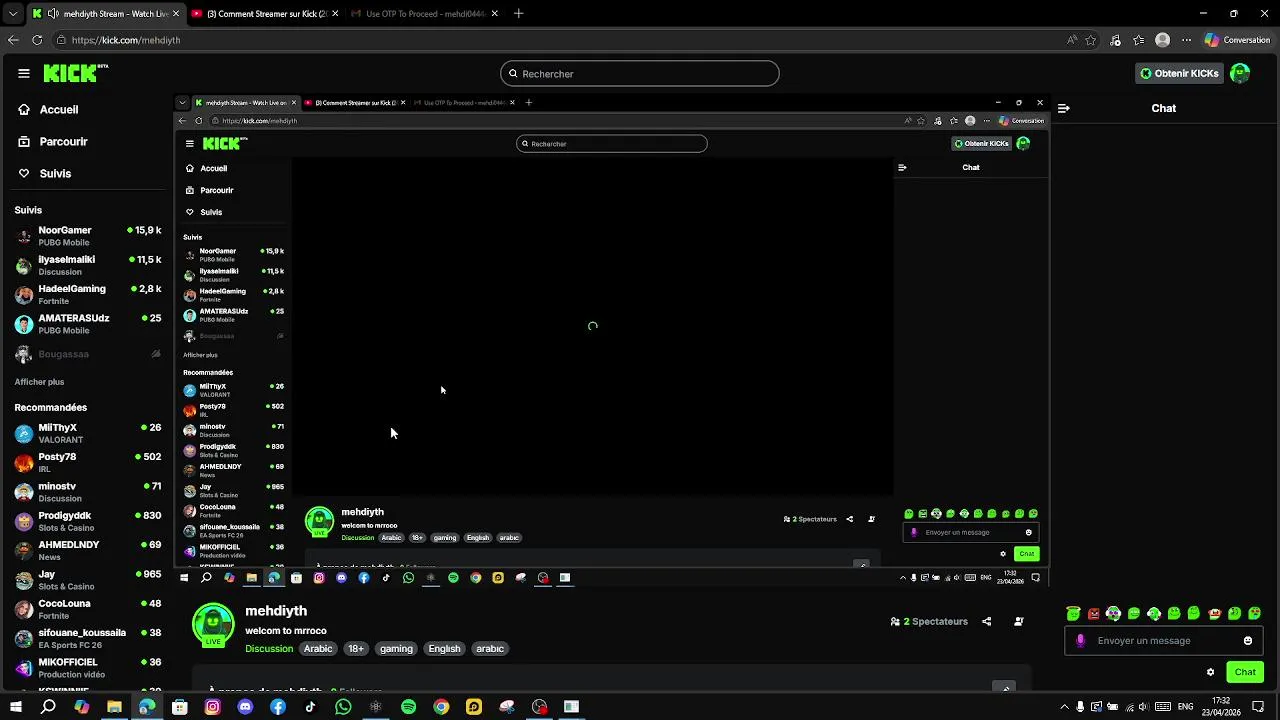
Task: Toggle read aloud in address bar
Action: tap(1072, 40)
